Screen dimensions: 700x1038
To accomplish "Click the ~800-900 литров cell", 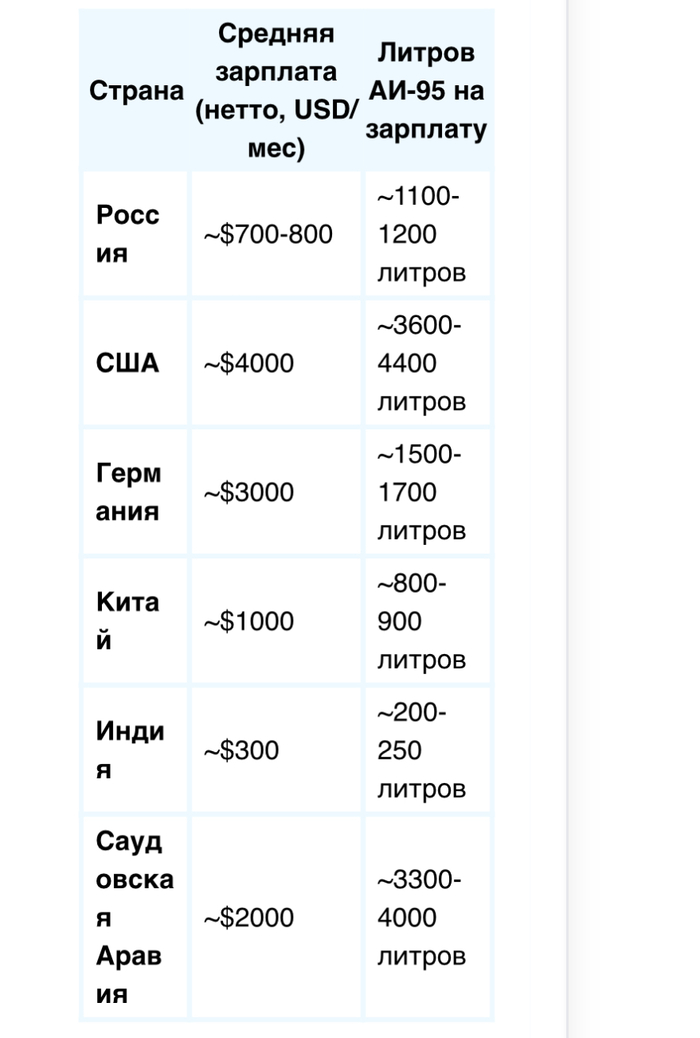I will (421, 621).
